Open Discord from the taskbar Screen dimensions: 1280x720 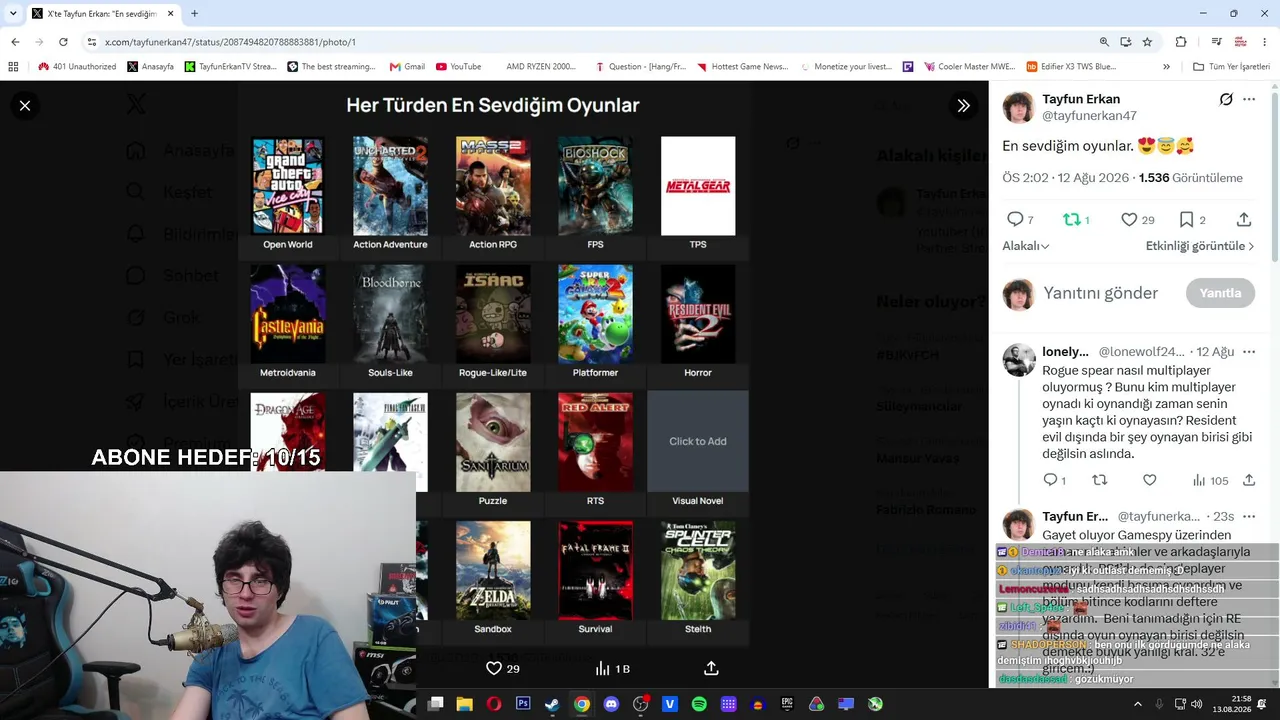click(x=611, y=704)
